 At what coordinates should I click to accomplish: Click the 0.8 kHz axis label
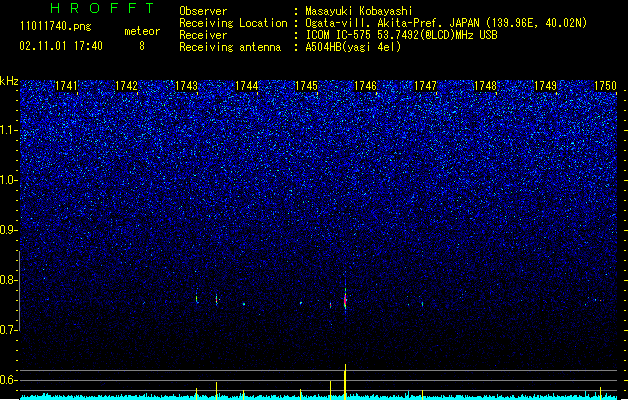tap(9, 280)
